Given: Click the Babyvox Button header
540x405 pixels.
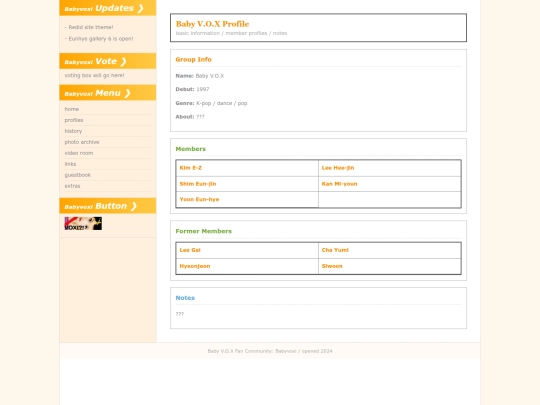Looking at the screenshot, I should (107, 206).
